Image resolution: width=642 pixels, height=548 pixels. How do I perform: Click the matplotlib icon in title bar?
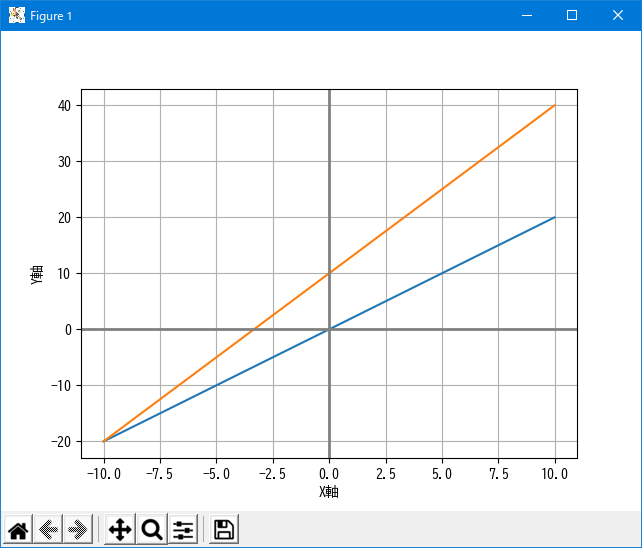(x=17, y=16)
